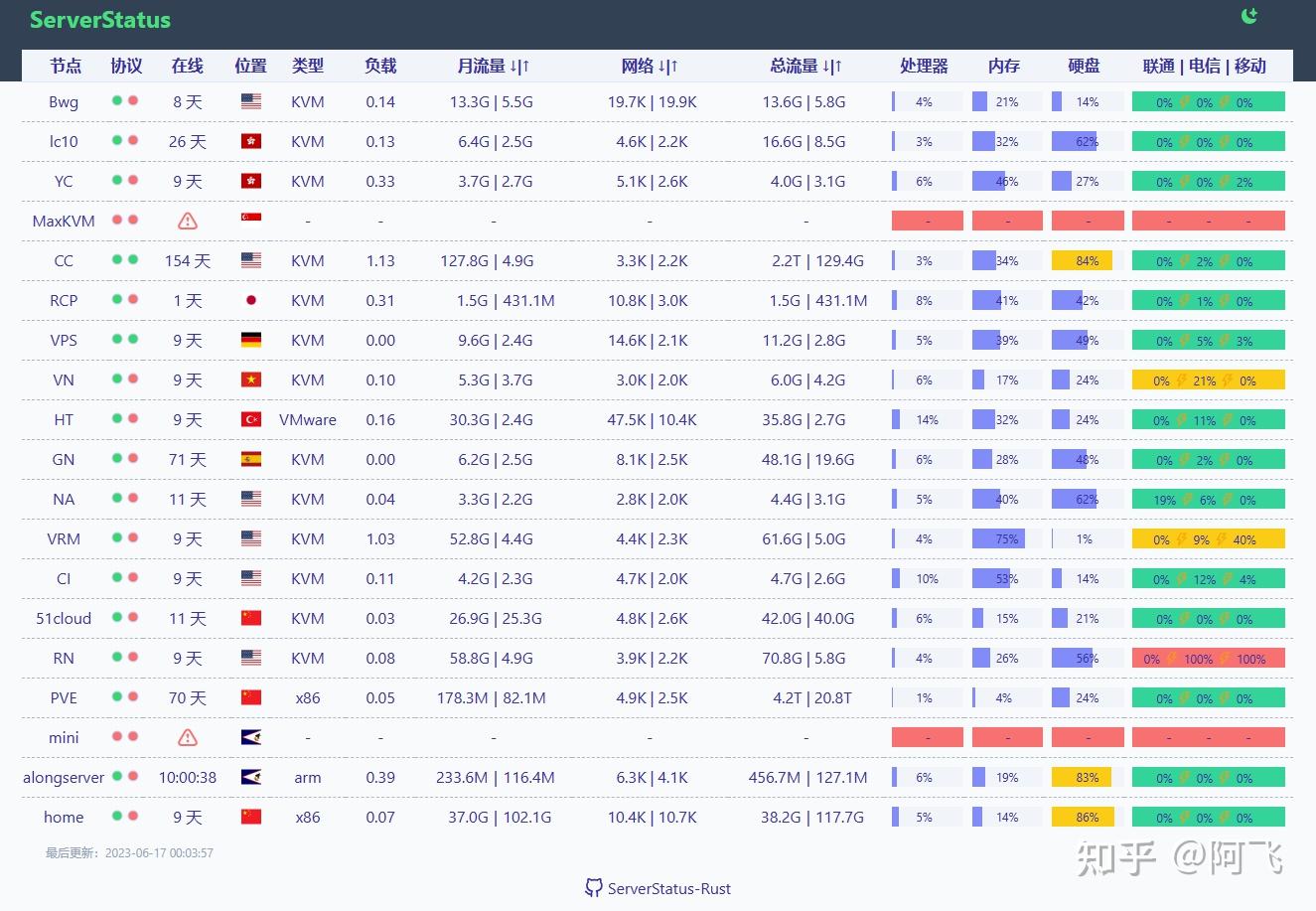
Task: Click the Singapore flag for MaxKVM
Action: pos(251,221)
